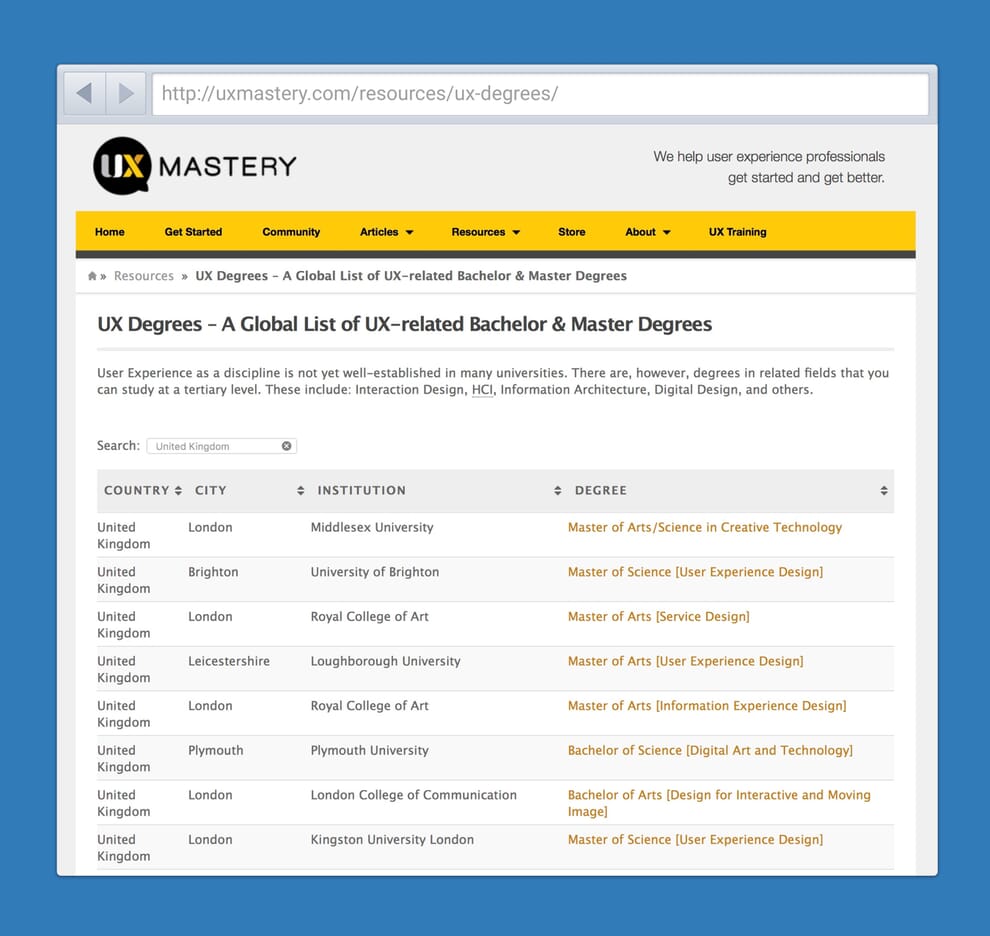This screenshot has height=936, width=990.
Task: Click the HCI abbreviation in the intro text
Action: pyautogui.click(x=482, y=390)
